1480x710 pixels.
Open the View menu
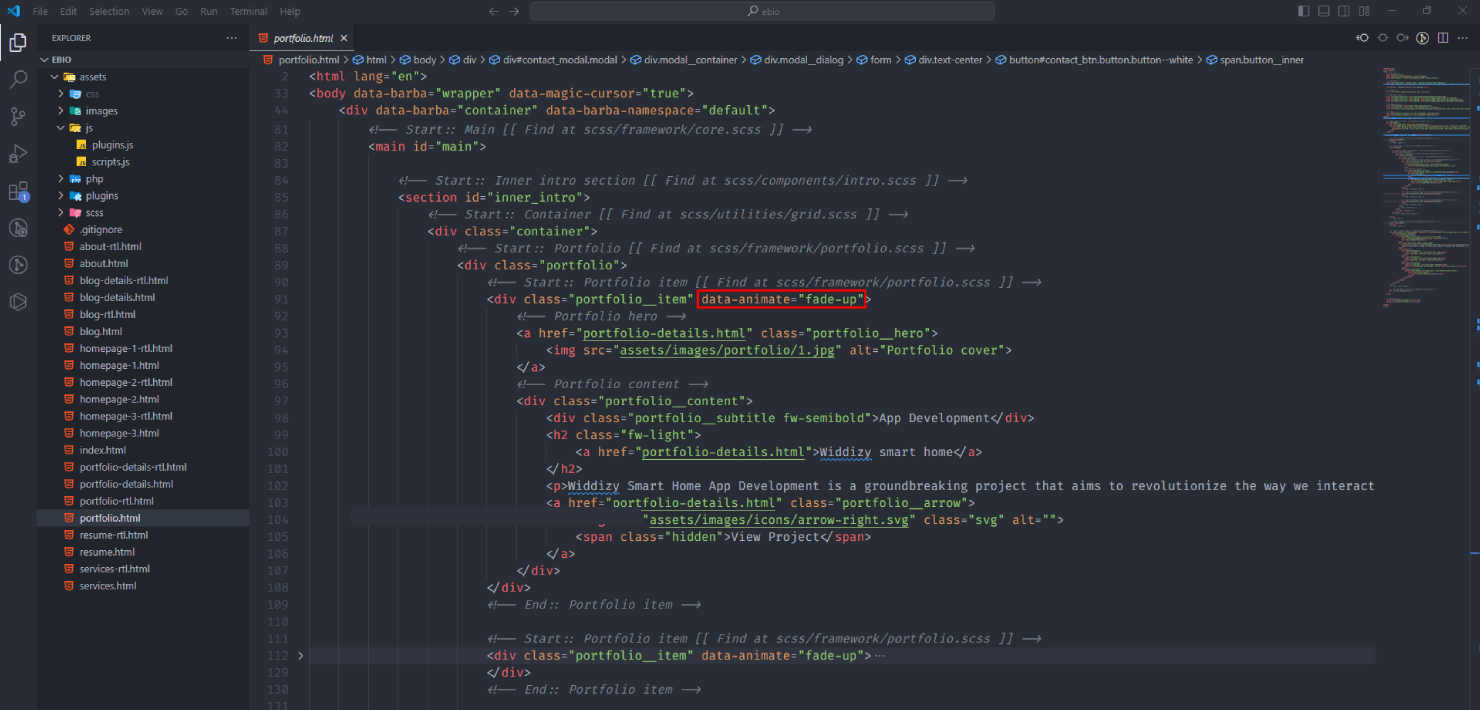[152, 11]
